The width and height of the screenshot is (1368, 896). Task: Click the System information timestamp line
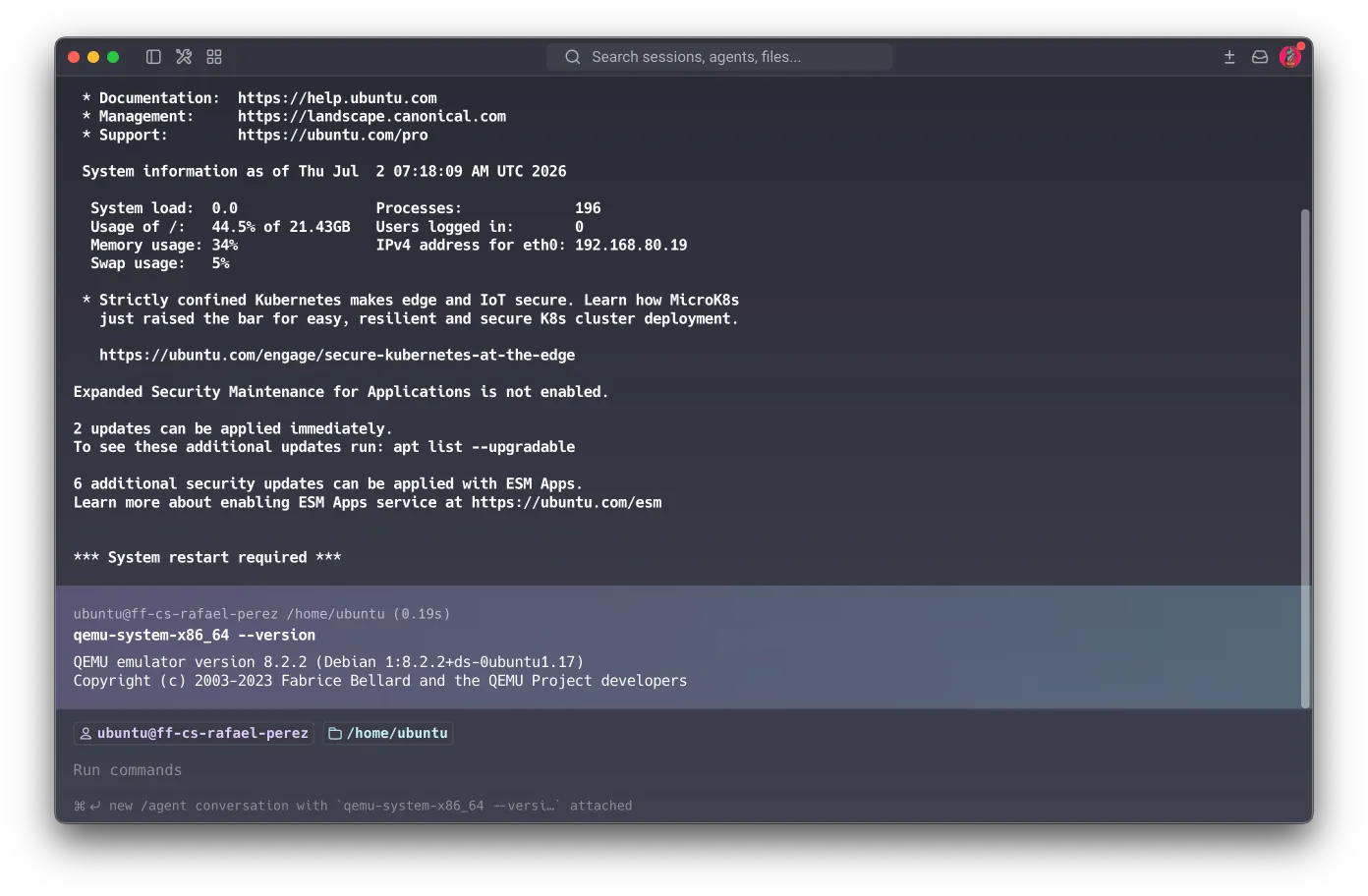point(324,171)
